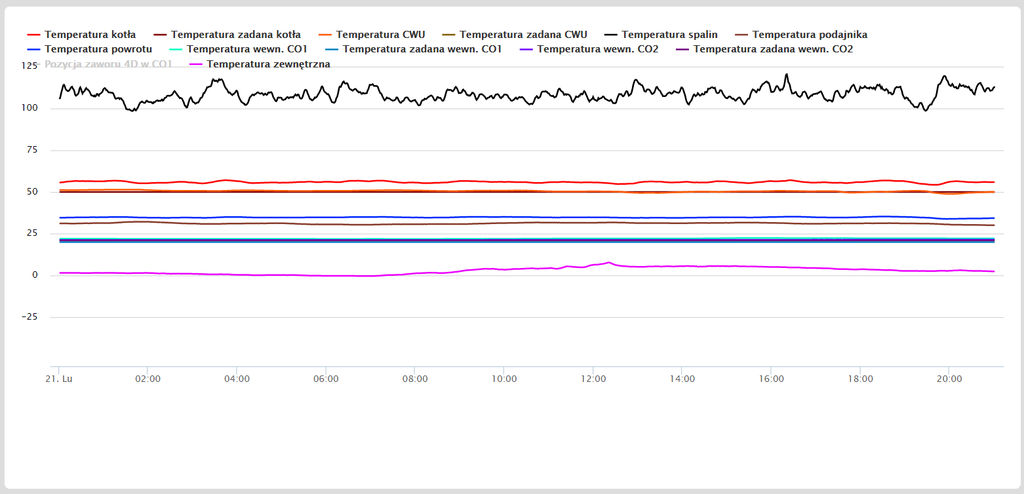Click the 20:00 tick label on x-axis
1024x494 pixels.
pos(949,379)
